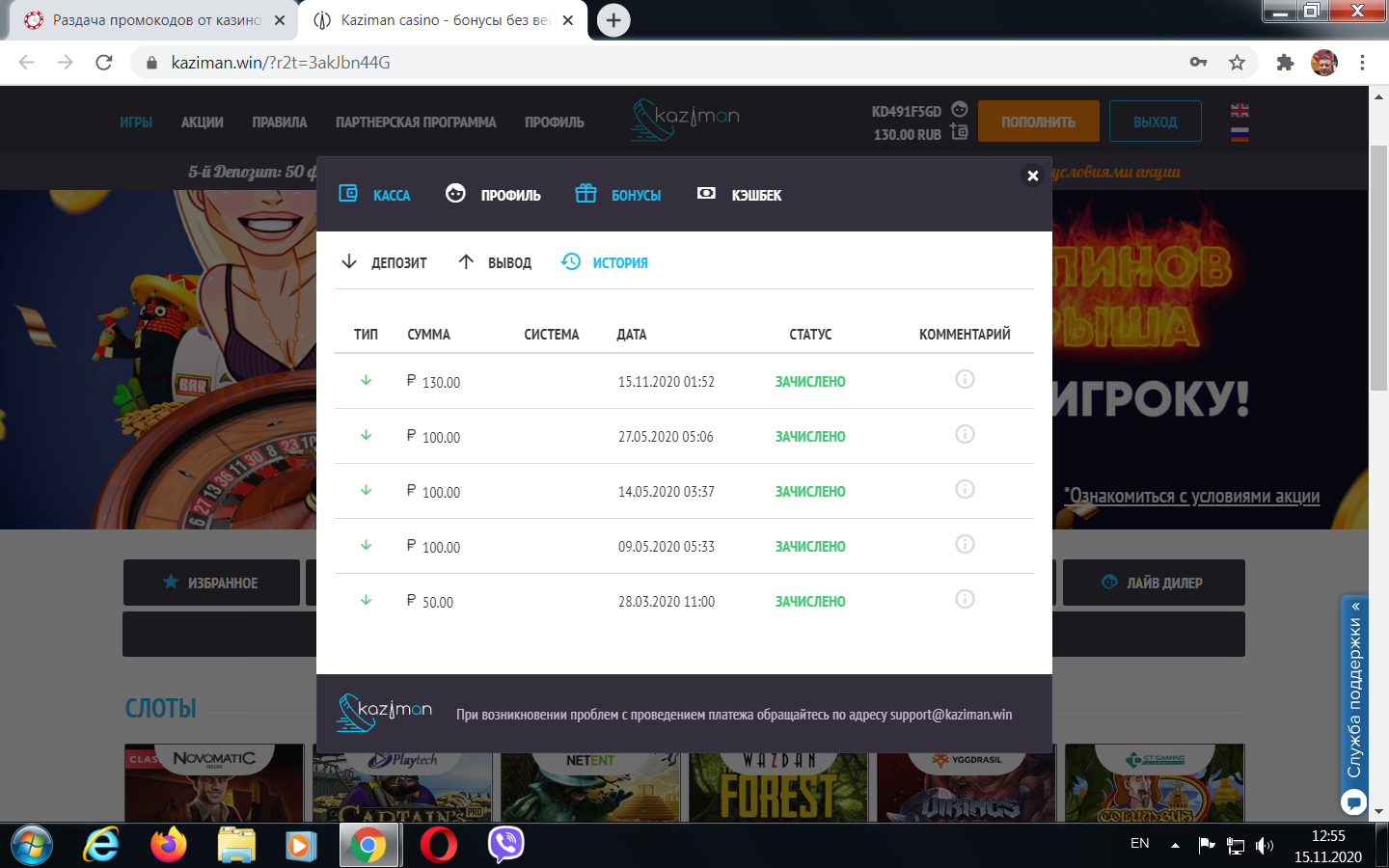Close the cashier modal dialog
Viewport: 1389px width, 868px height.
click(x=1032, y=176)
